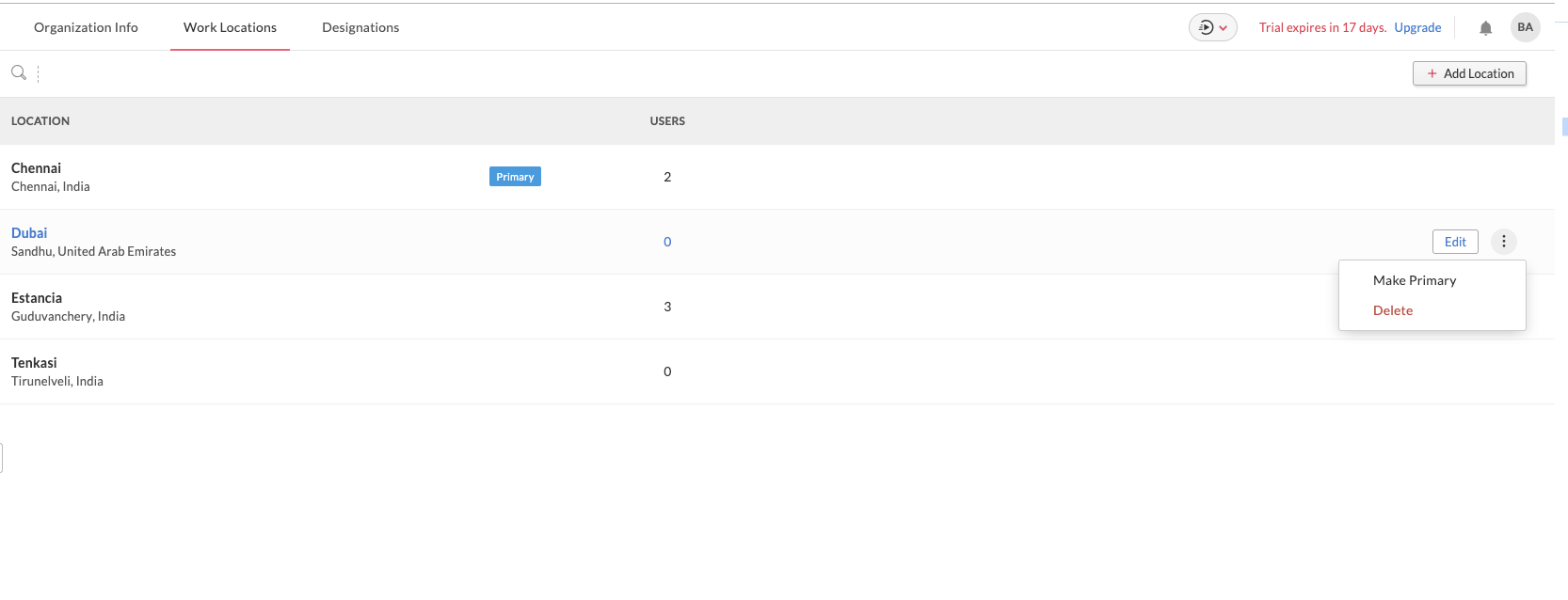The width and height of the screenshot is (1568, 600).
Task: Click the three-dot menu for Dubai
Action: (1503, 242)
